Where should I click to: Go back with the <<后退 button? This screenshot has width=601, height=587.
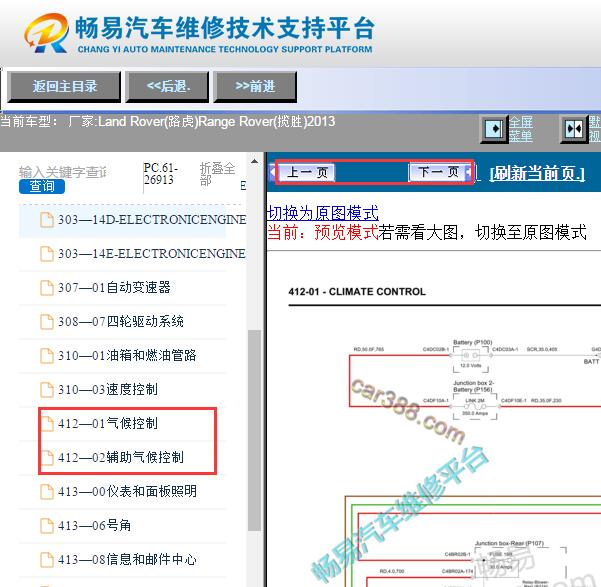click(167, 87)
